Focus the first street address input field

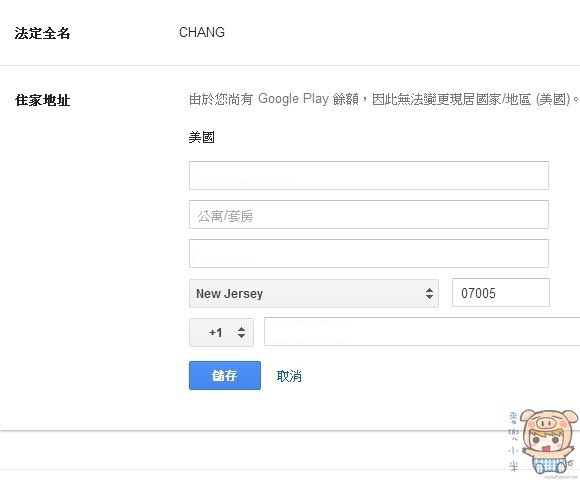(368, 175)
